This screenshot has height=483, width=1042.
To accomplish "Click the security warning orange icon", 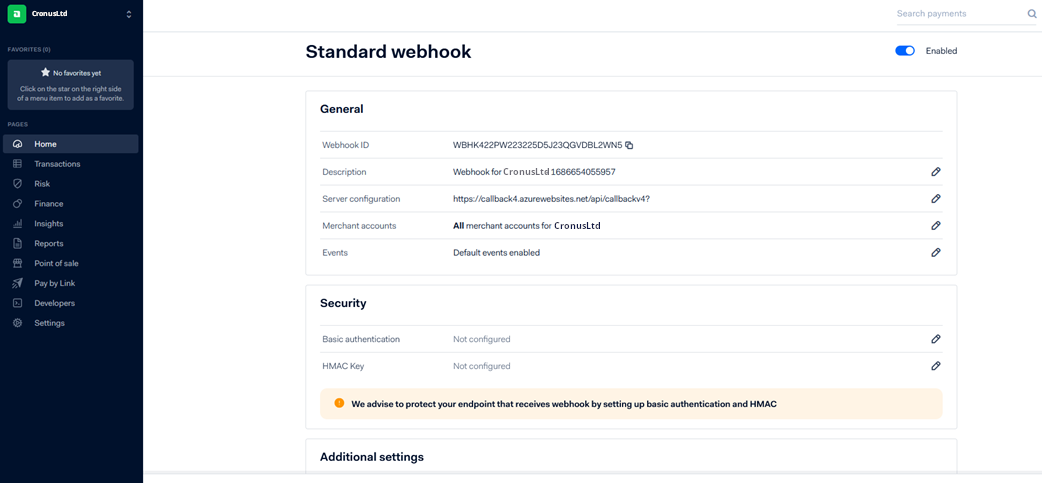I will (339, 403).
